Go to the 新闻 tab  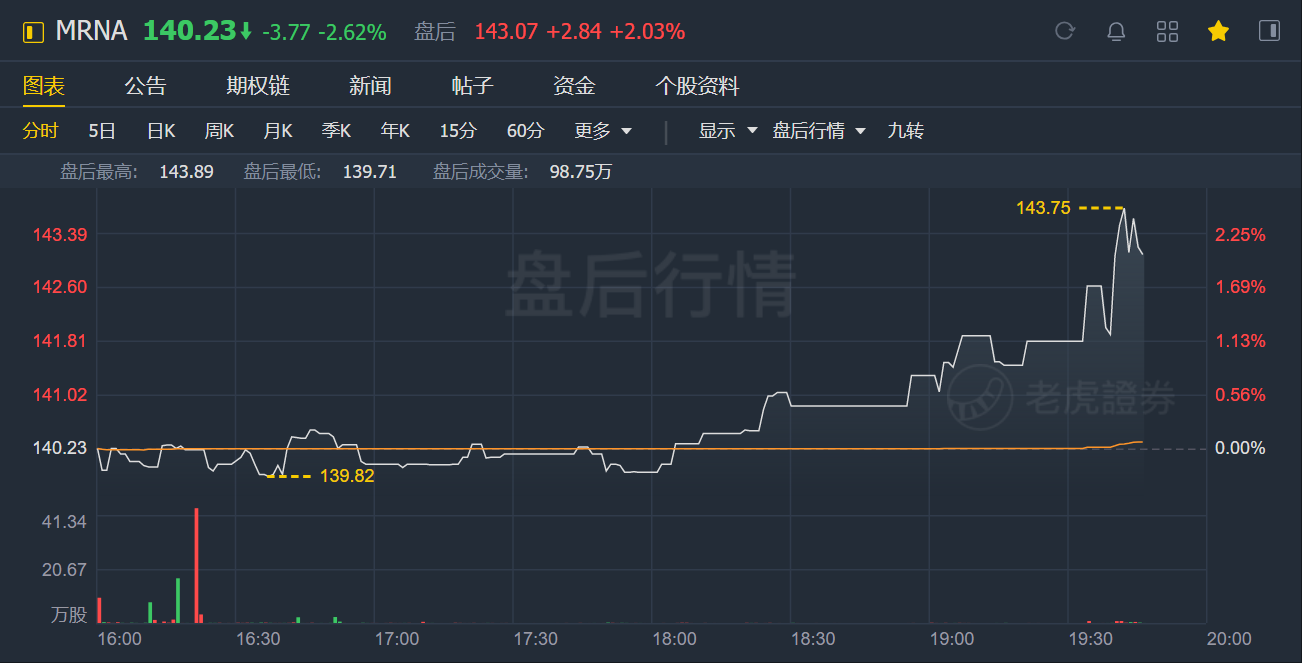tap(370, 86)
